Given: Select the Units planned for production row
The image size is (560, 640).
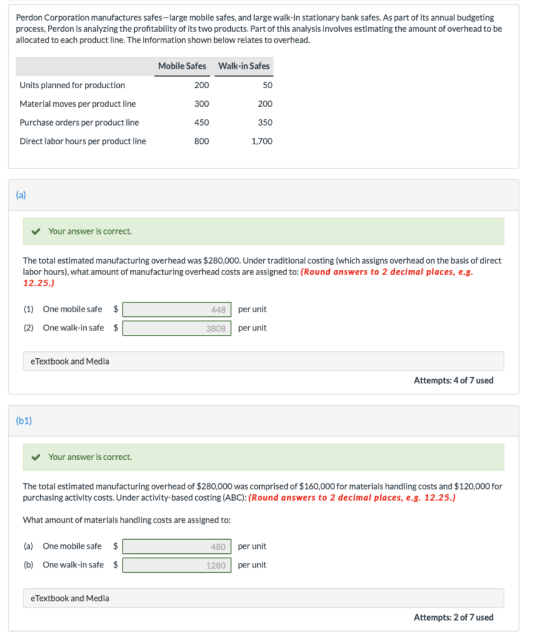Looking at the screenshot, I should point(145,85).
